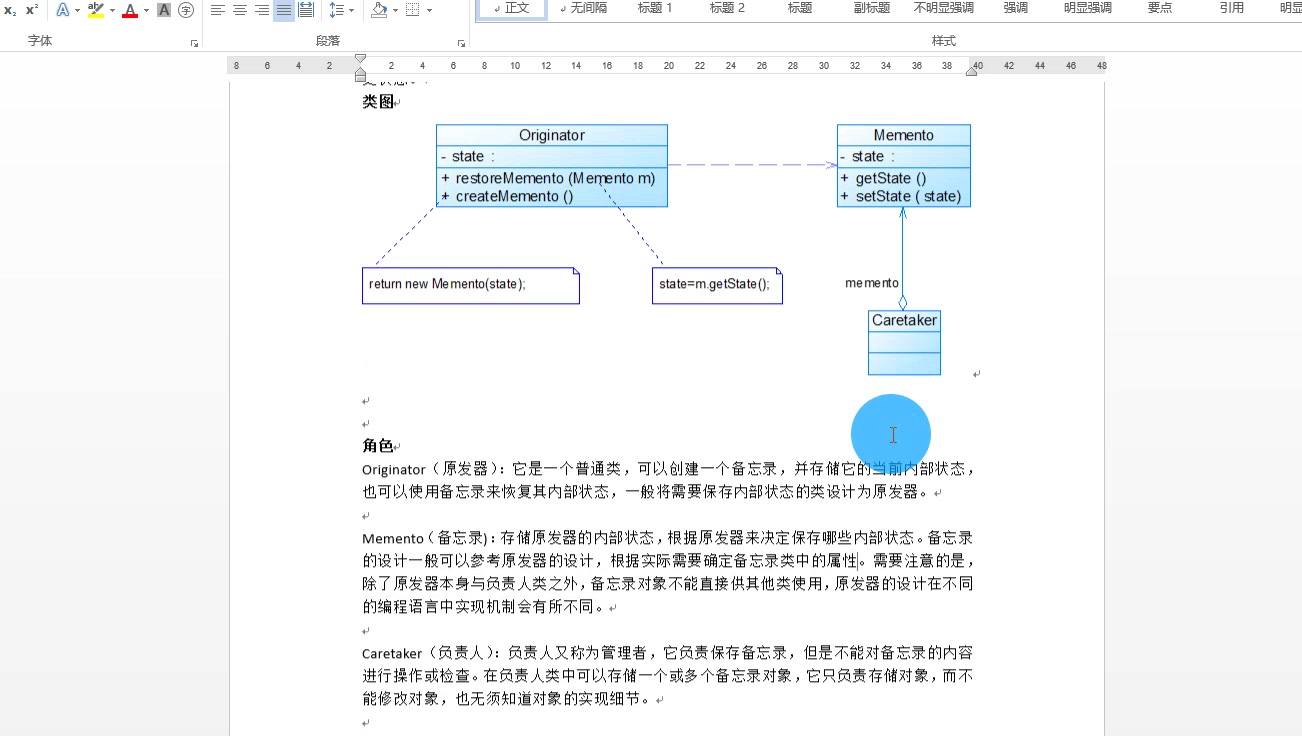Click the first line indent ruler marker

pyautogui.click(x=360, y=59)
